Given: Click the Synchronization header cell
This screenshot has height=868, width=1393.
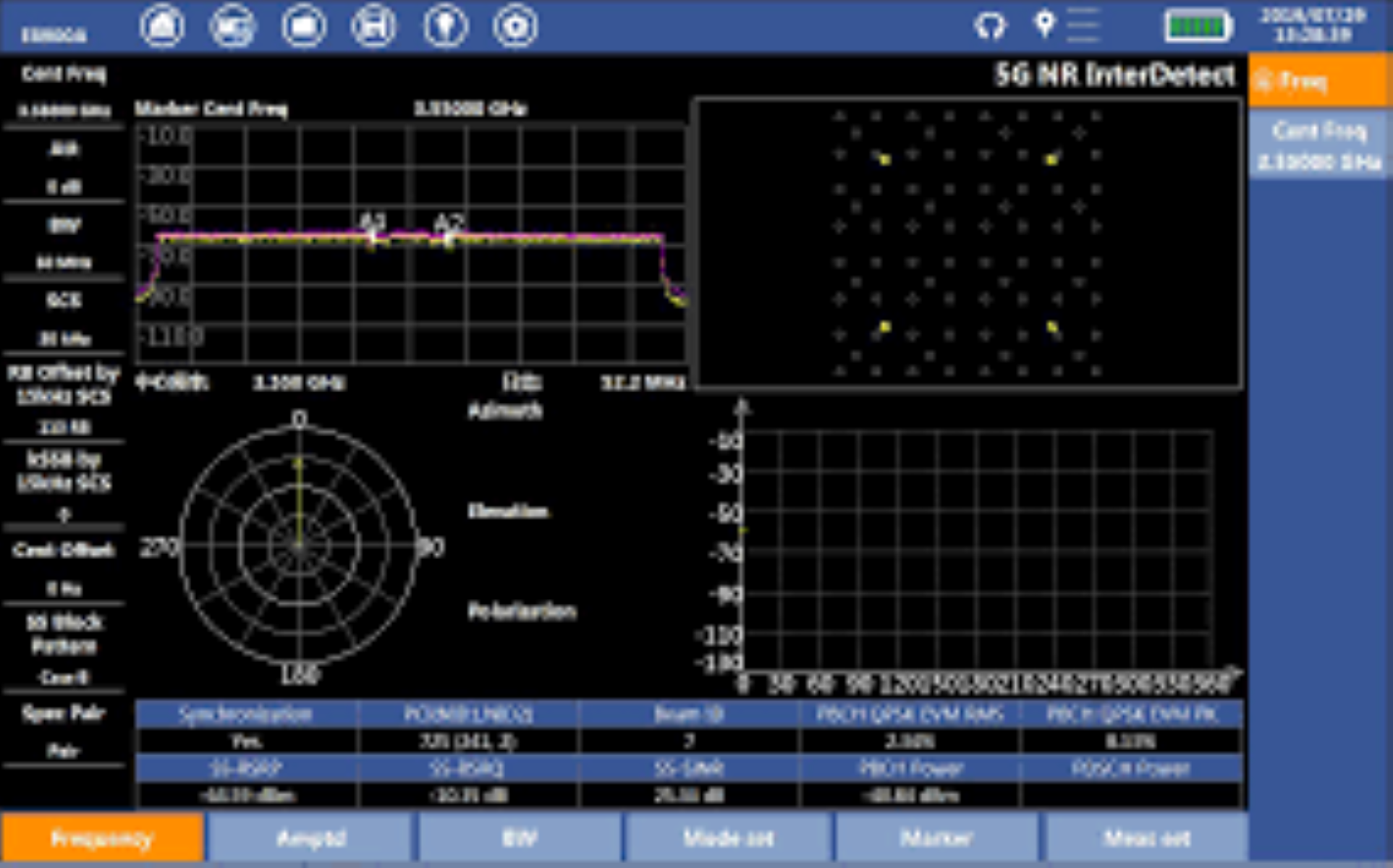Looking at the screenshot, I should tap(245, 715).
